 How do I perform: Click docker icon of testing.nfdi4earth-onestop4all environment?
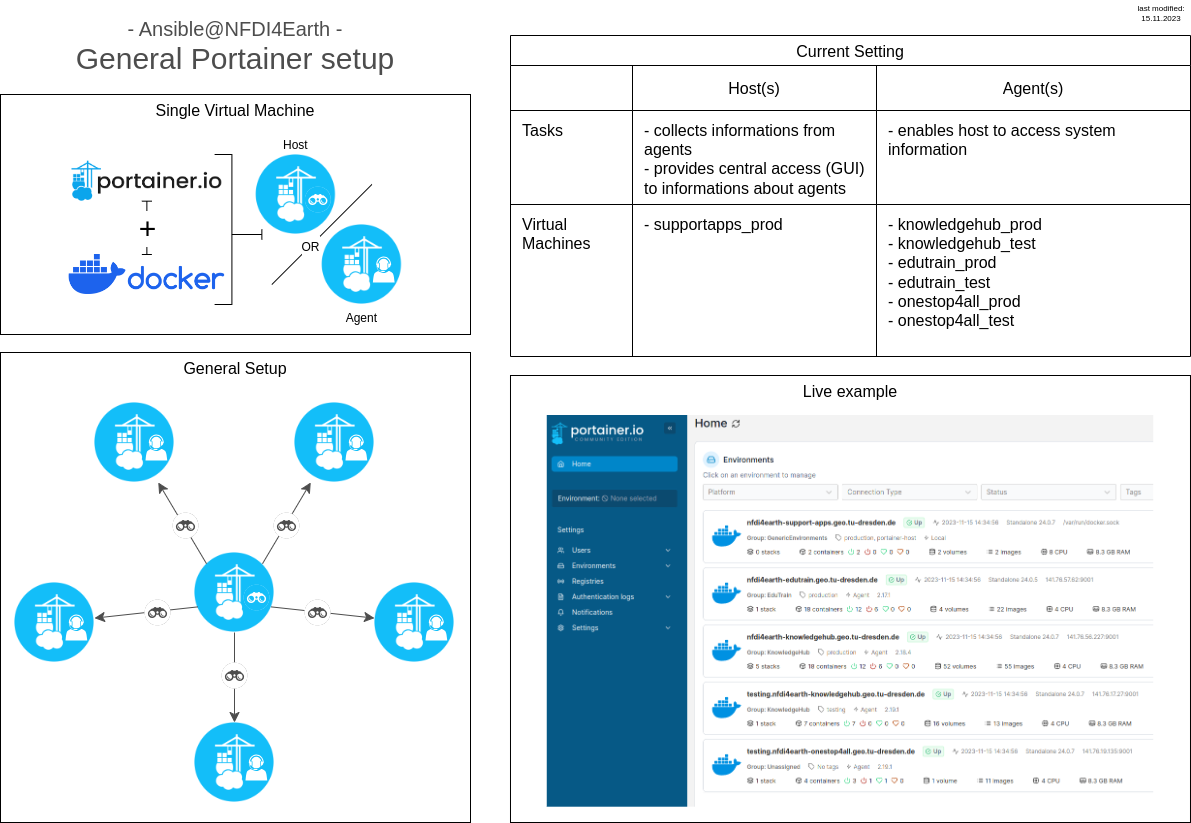pos(726,765)
